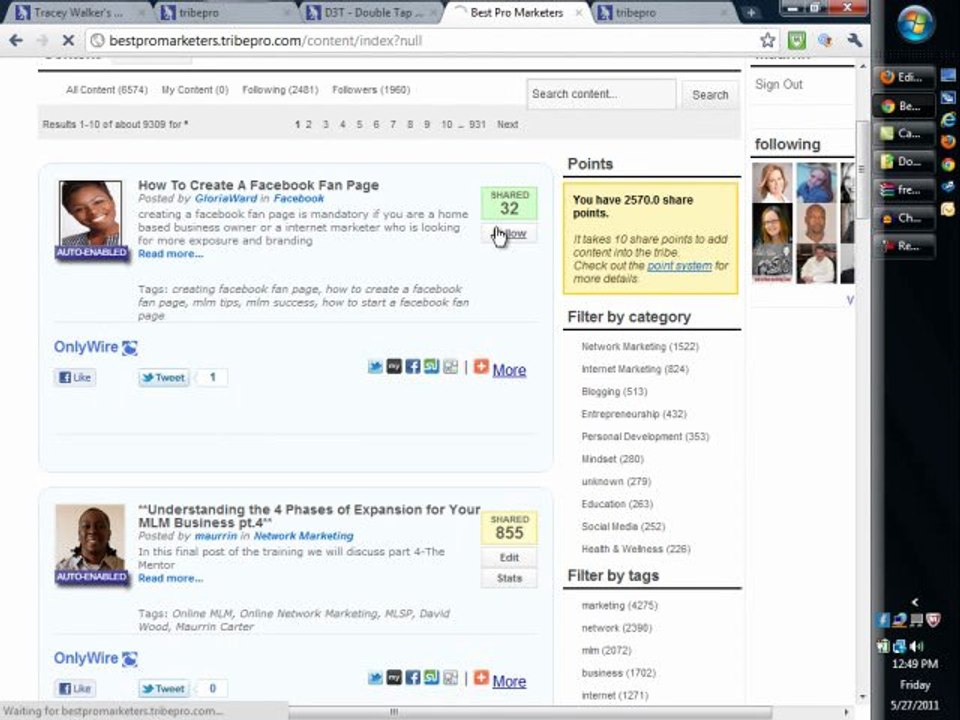Viewport: 960px width, 720px height.
Task: Open the Firefox 'Edi...' taskbar item
Action: [x=904, y=77]
